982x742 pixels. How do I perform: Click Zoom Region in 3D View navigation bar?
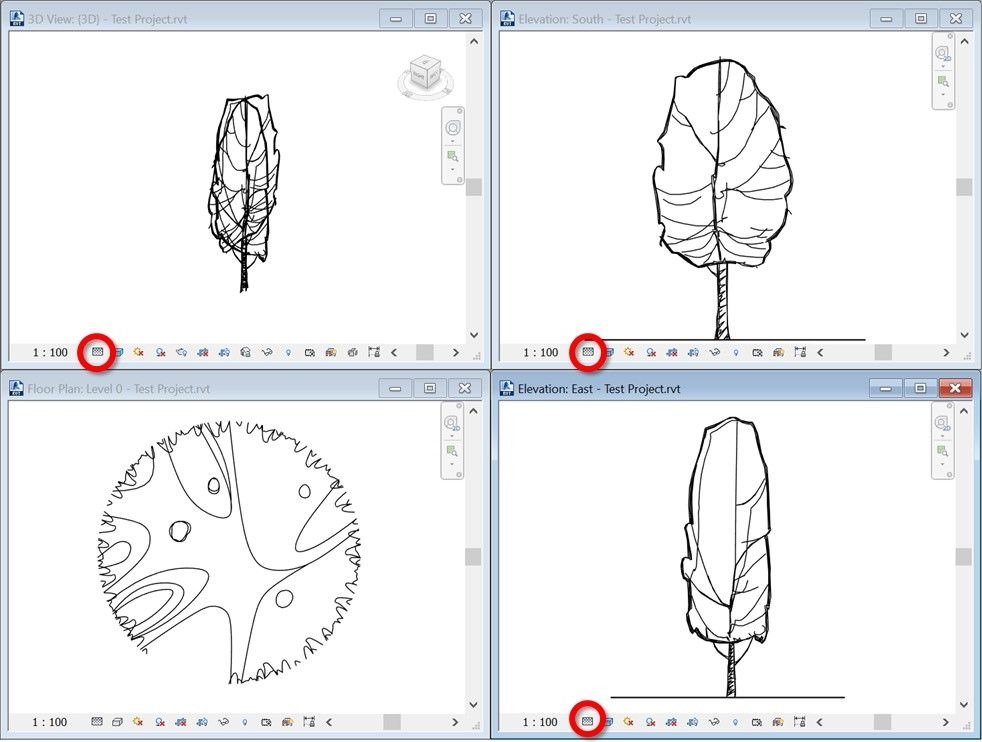click(x=453, y=156)
